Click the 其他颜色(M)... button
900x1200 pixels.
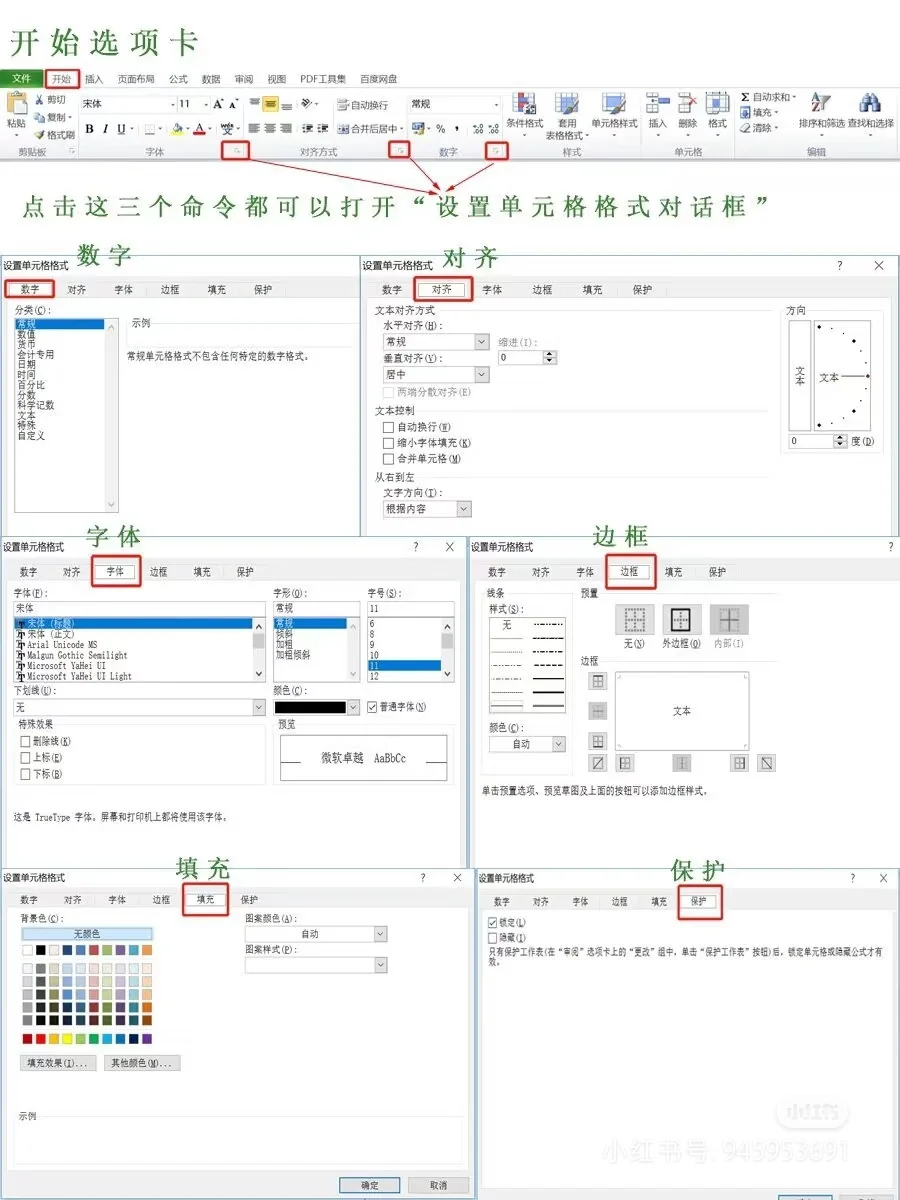click(x=142, y=1064)
